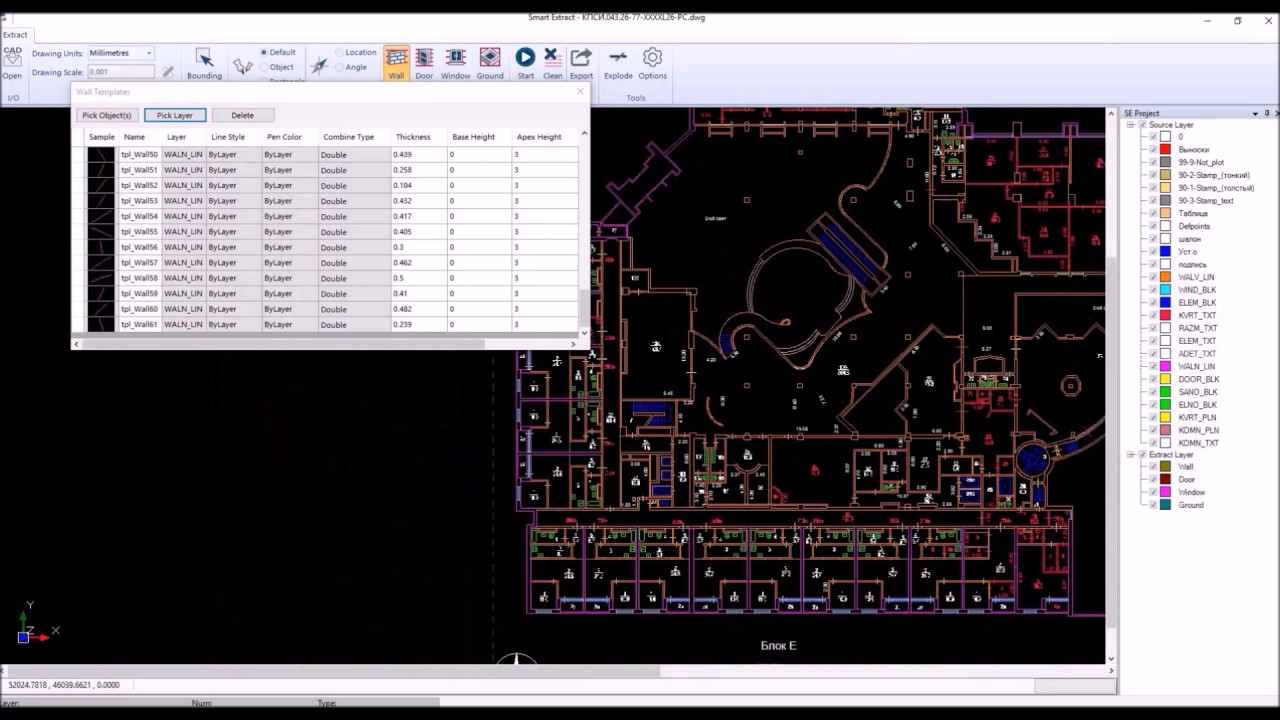This screenshot has width=1280, height=720.
Task: Toggle checkbox for WALN_LIN layer
Action: tap(1153, 366)
